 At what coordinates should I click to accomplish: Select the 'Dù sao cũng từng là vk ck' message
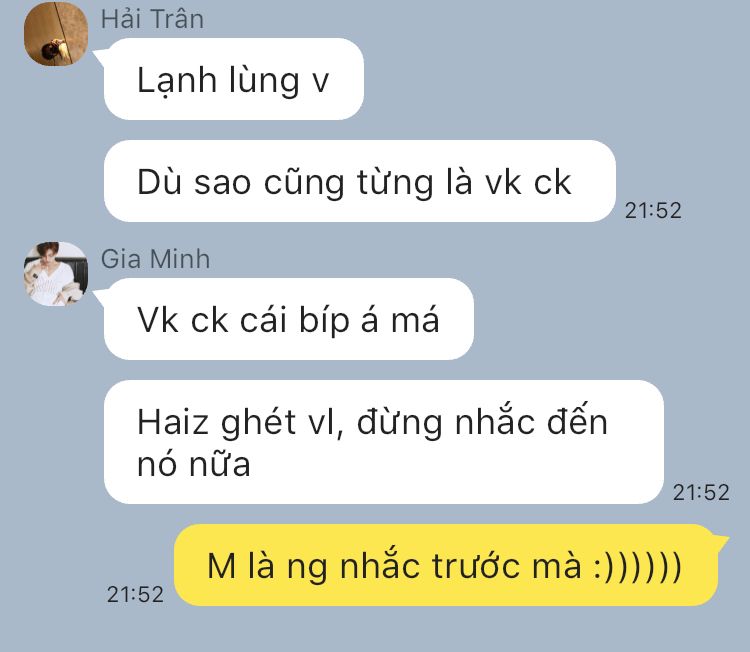359,181
